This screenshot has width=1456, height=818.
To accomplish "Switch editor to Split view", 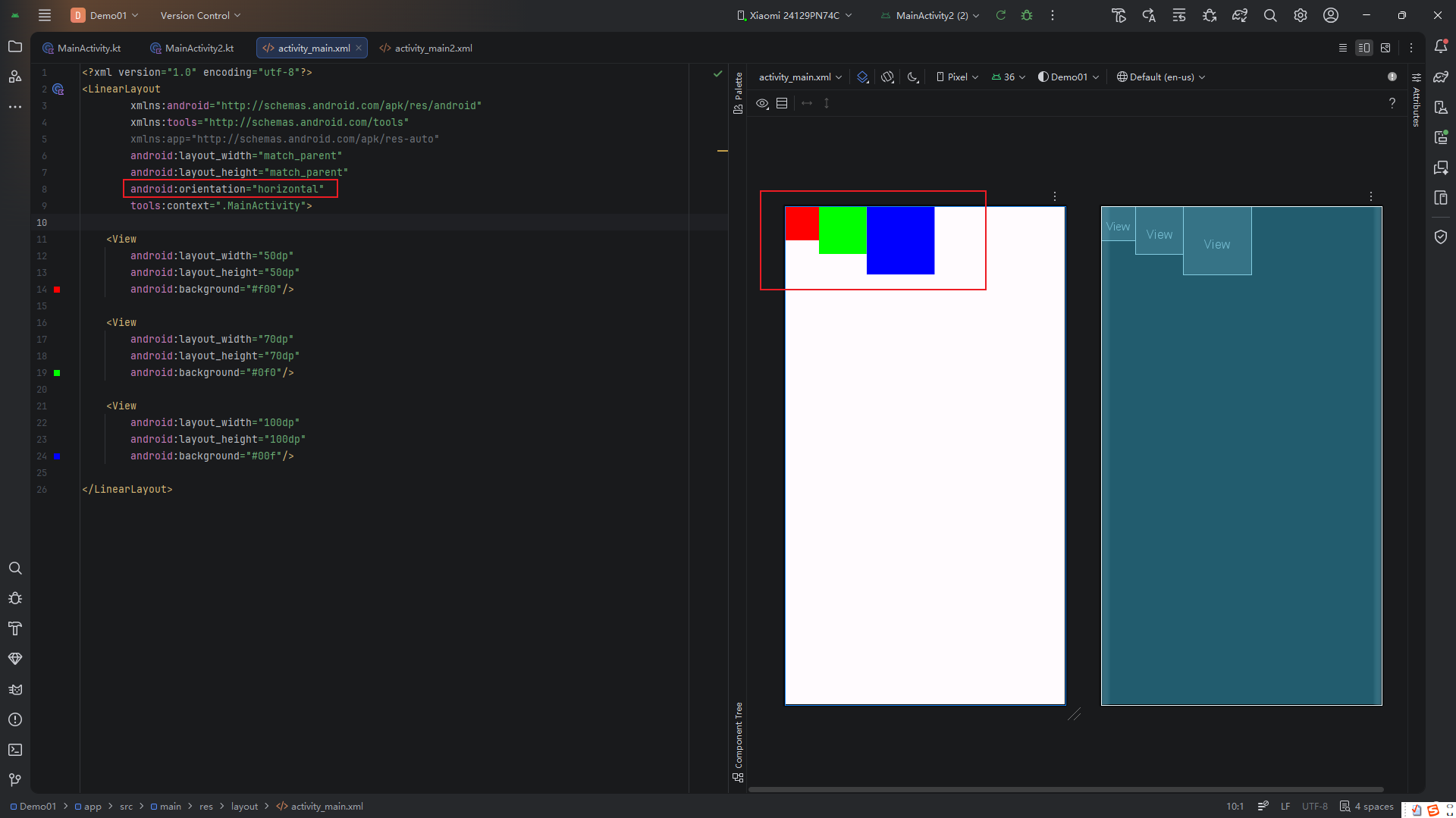I will click(x=1364, y=48).
